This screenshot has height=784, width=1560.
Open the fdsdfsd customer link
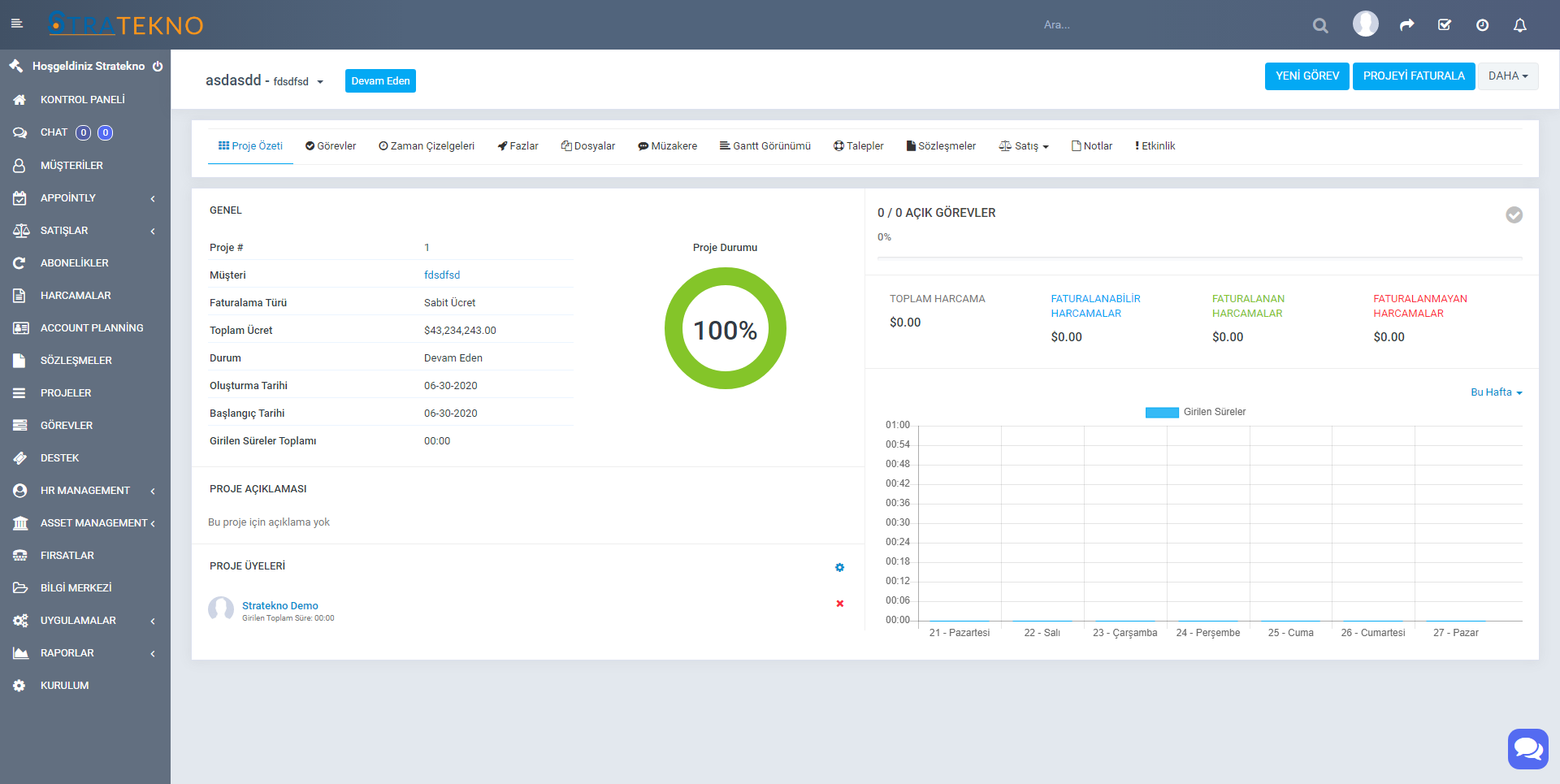click(x=442, y=275)
